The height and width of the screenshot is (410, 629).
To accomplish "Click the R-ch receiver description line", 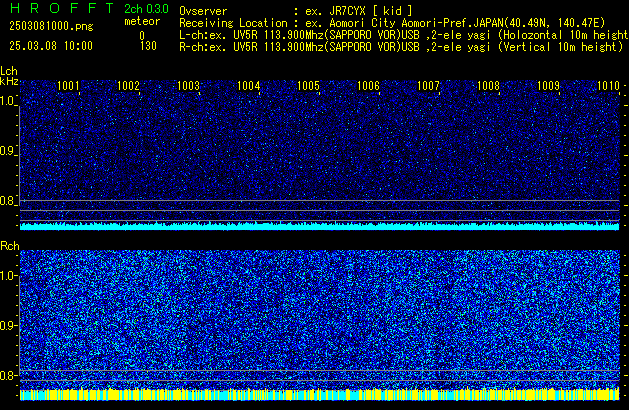I will (x=401, y=47).
